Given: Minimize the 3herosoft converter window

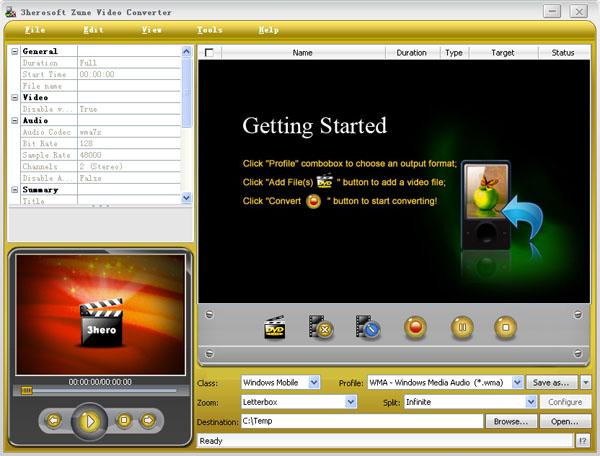Looking at the screenshot, I should tap(552, 11).
